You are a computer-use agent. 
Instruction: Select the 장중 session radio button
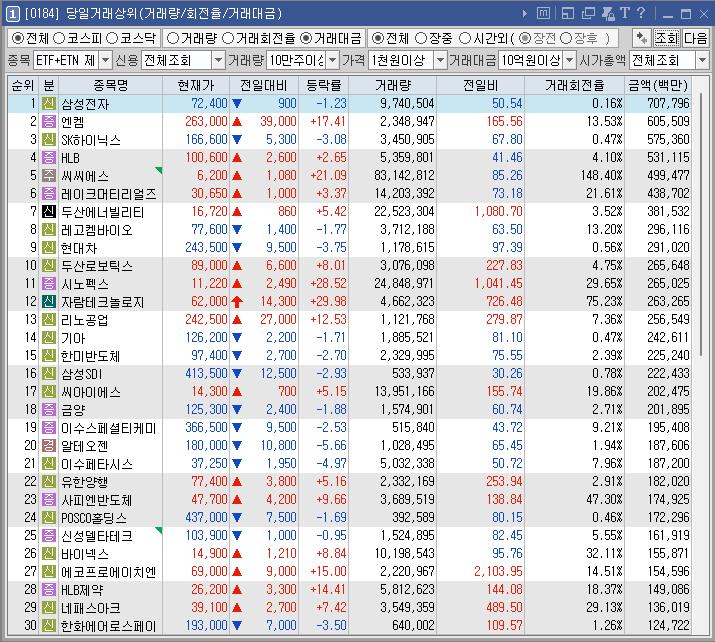coord(421,38)
